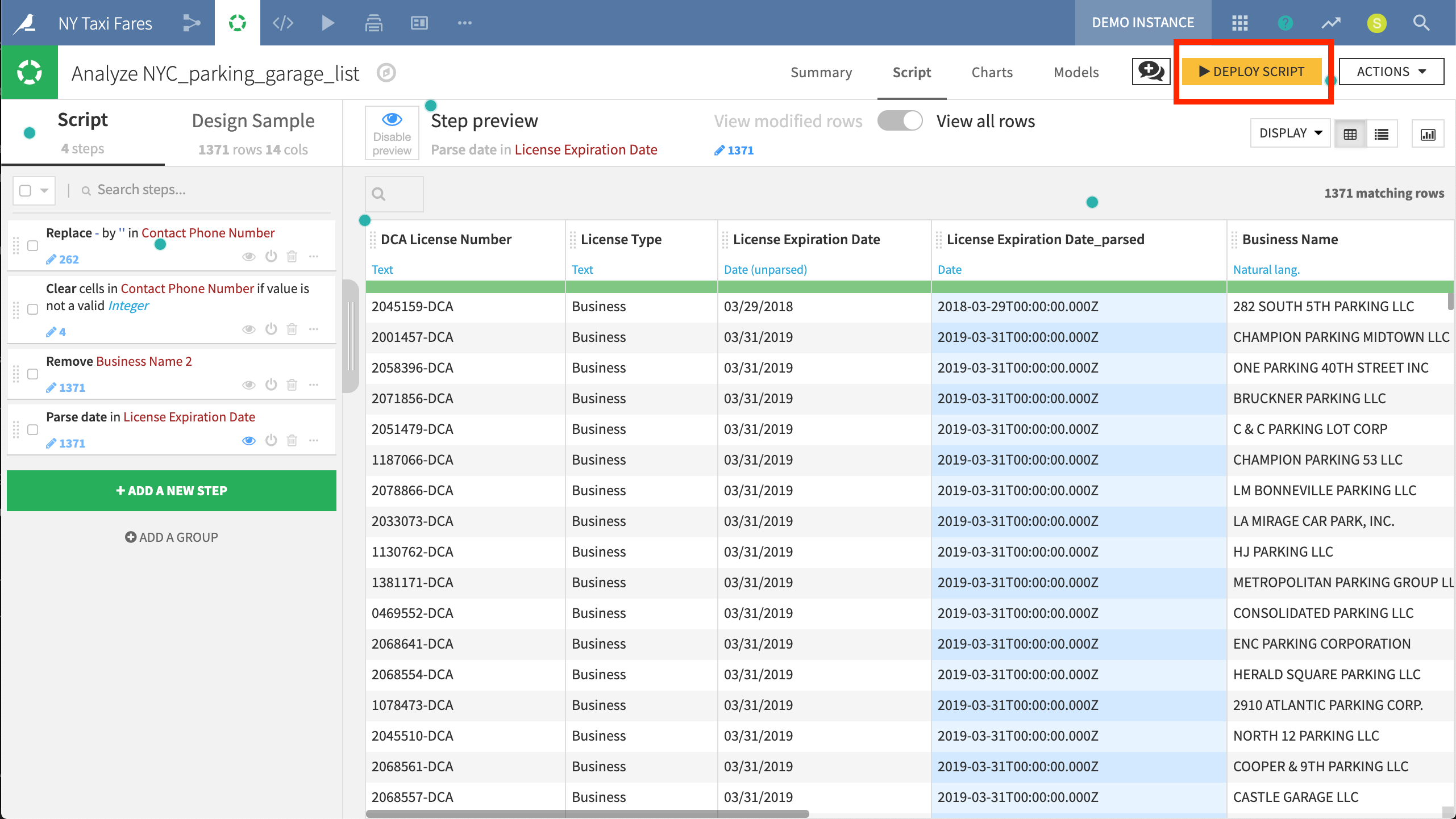Open the Design Sample tab

(x=253, y=133)
